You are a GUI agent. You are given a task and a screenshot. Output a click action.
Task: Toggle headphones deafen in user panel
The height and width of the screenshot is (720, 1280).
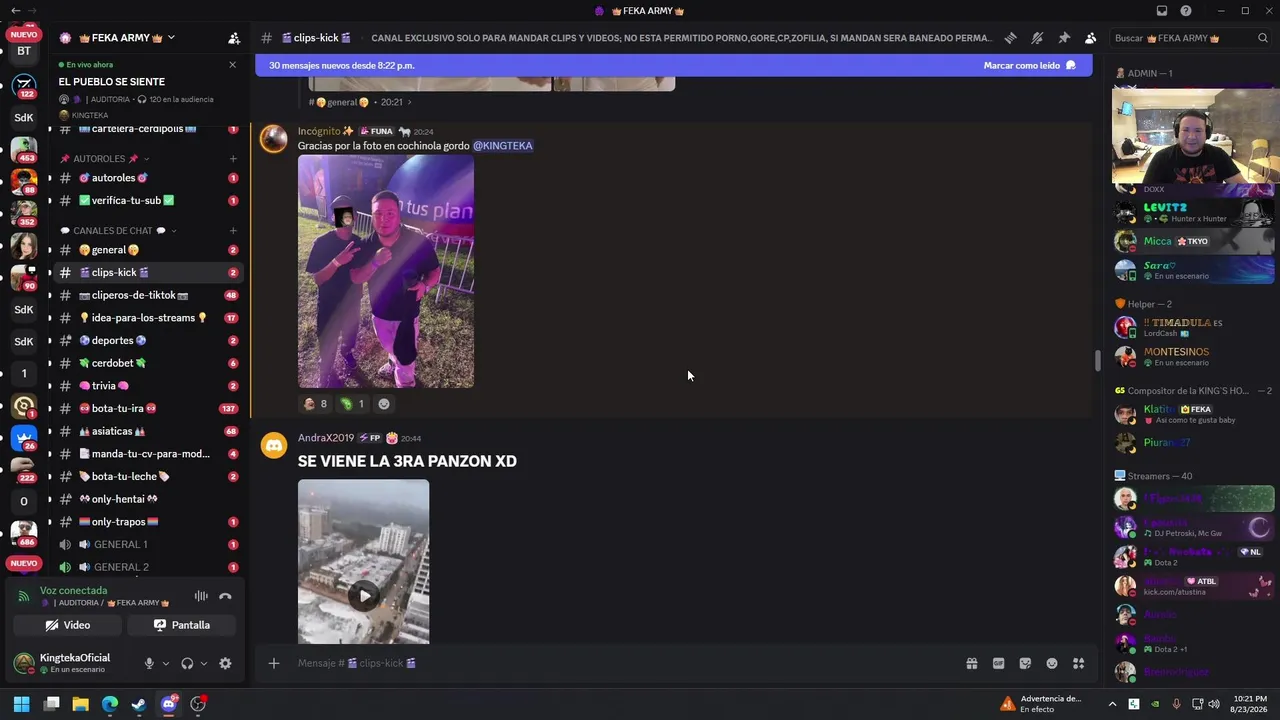pyautogui.click(x=187, y=663)
